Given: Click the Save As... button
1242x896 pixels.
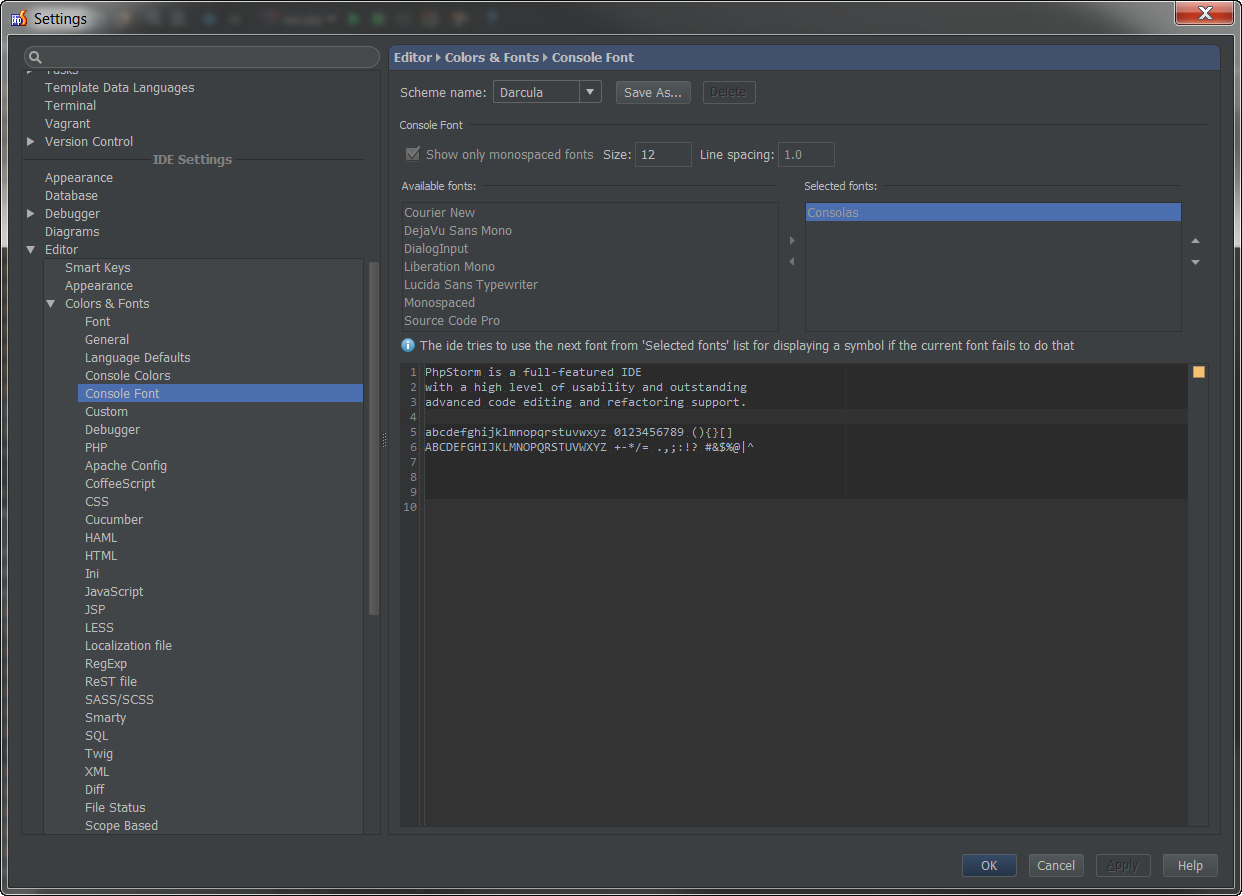Looking at the screenshot, I should click(x=653, y=92).
